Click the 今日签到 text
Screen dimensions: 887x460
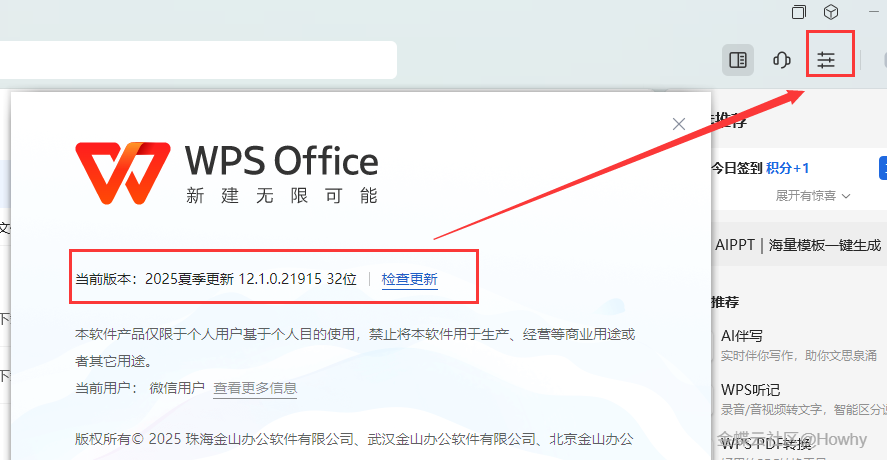[737, 168]
